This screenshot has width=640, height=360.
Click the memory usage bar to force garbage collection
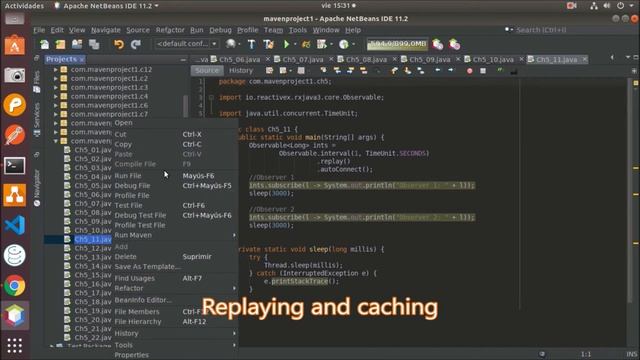(x=397, y=44)
